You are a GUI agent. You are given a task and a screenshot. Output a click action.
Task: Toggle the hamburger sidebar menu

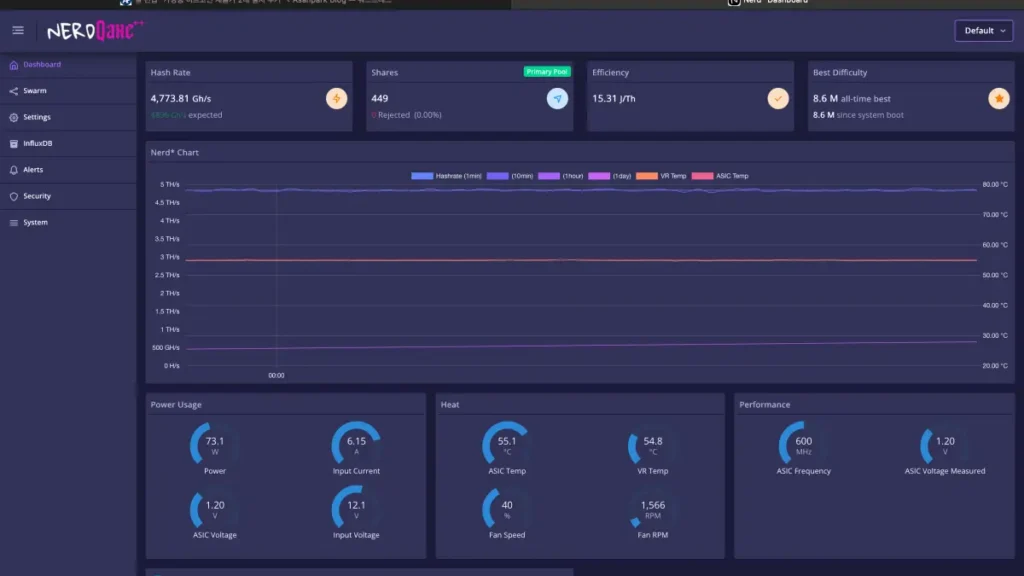point(18,30)
